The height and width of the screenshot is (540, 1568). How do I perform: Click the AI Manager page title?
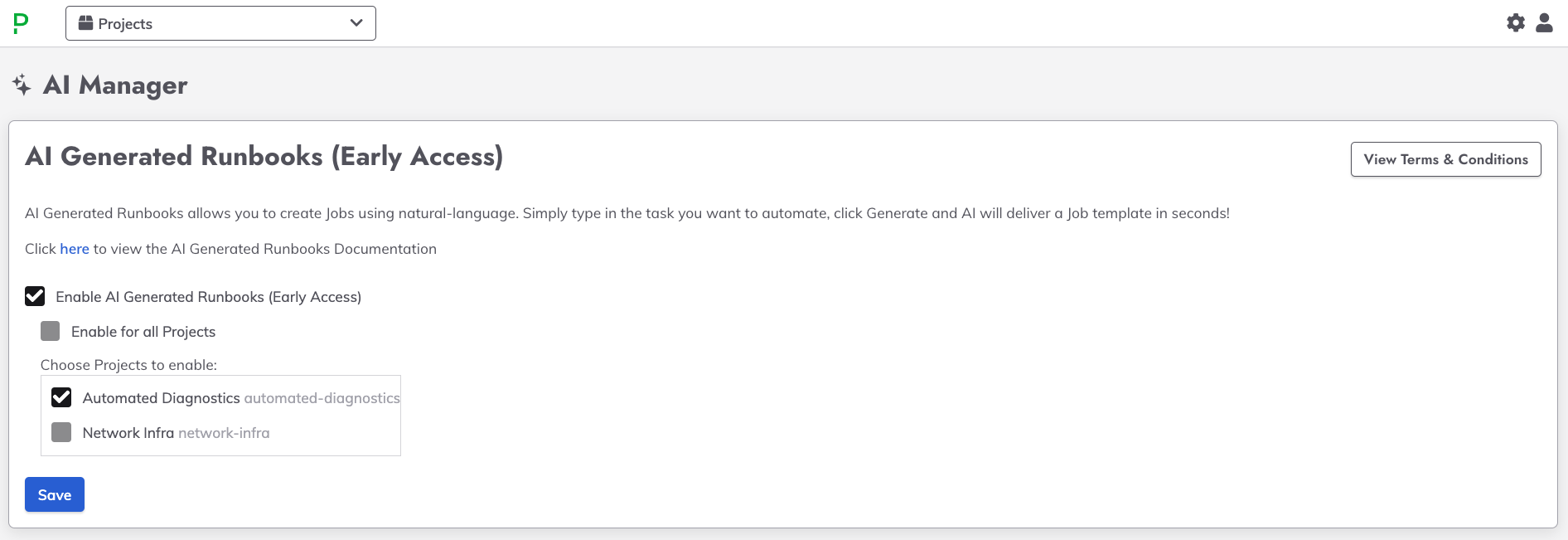coord(115,85)
